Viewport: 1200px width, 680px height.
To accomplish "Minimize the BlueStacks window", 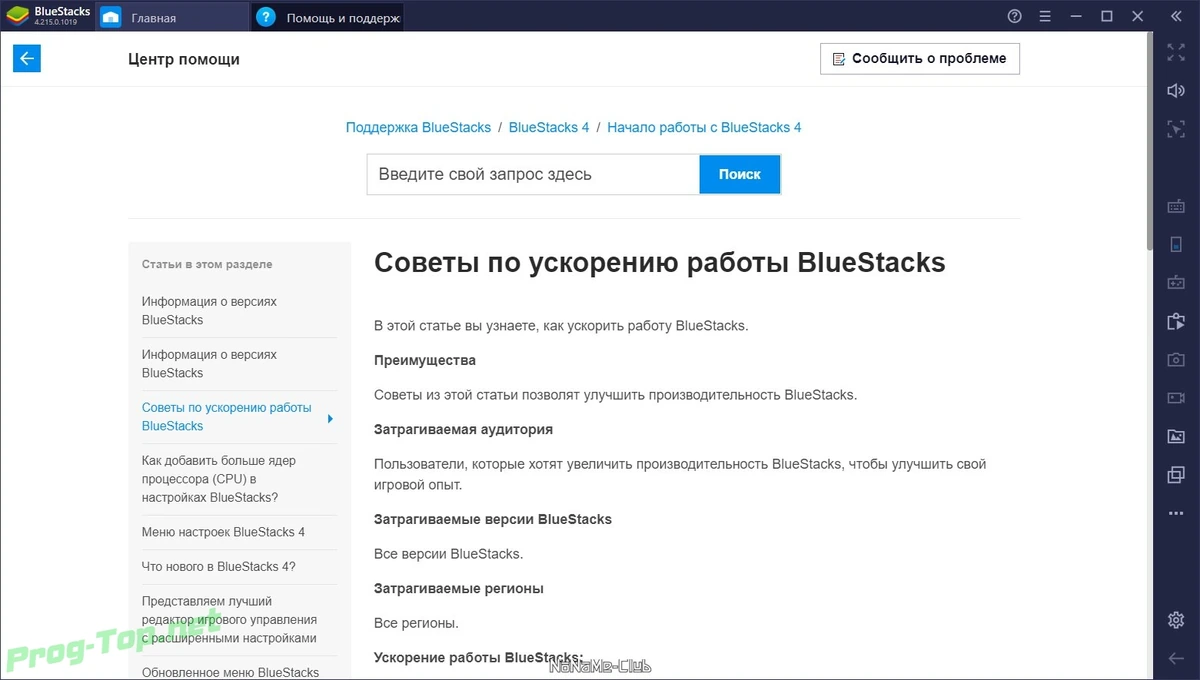I will [x=1076, y=16].
